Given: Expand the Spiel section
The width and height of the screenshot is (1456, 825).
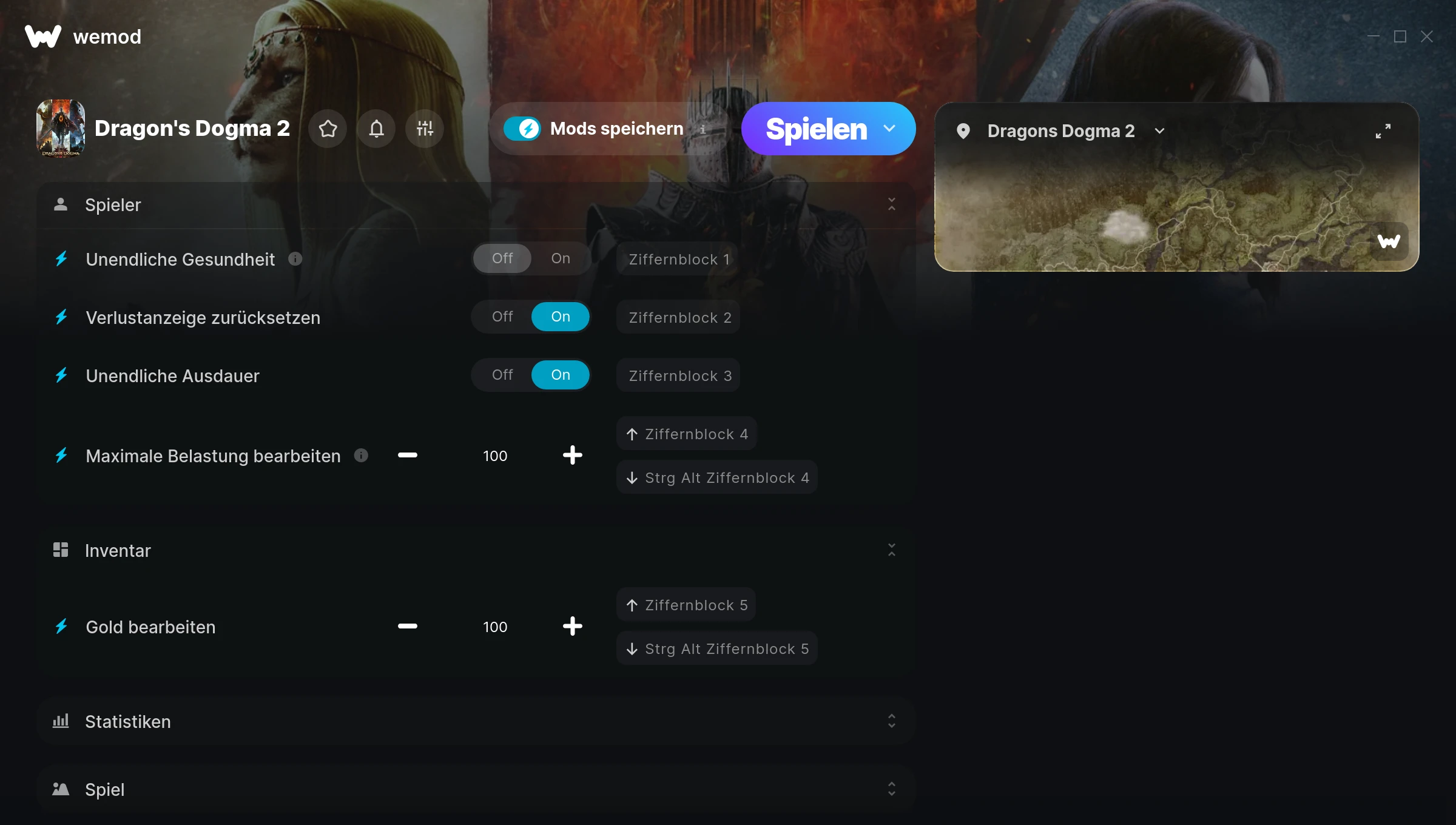Looking at the screenshot, I should click(x=891, y=789).
